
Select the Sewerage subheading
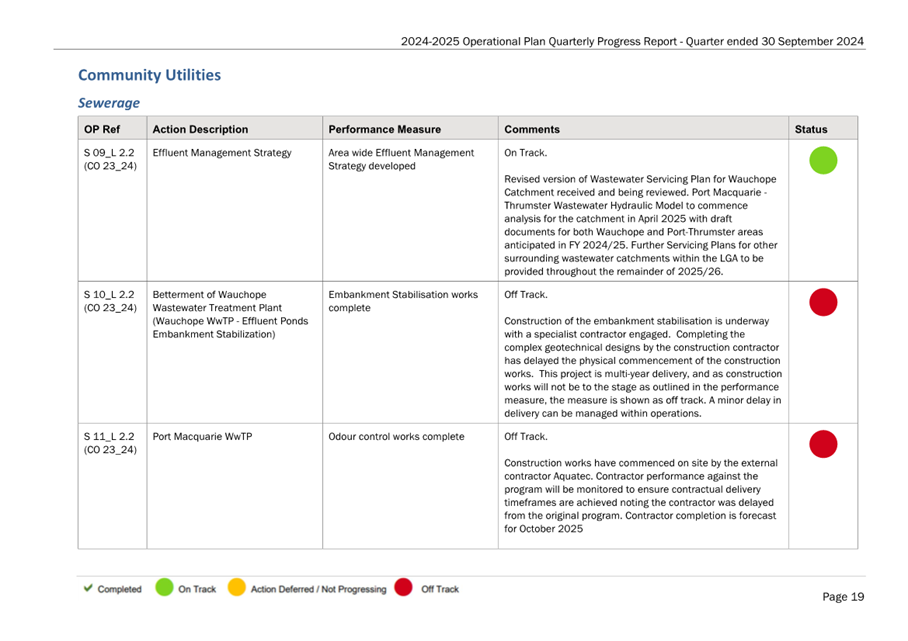[109, 102]
